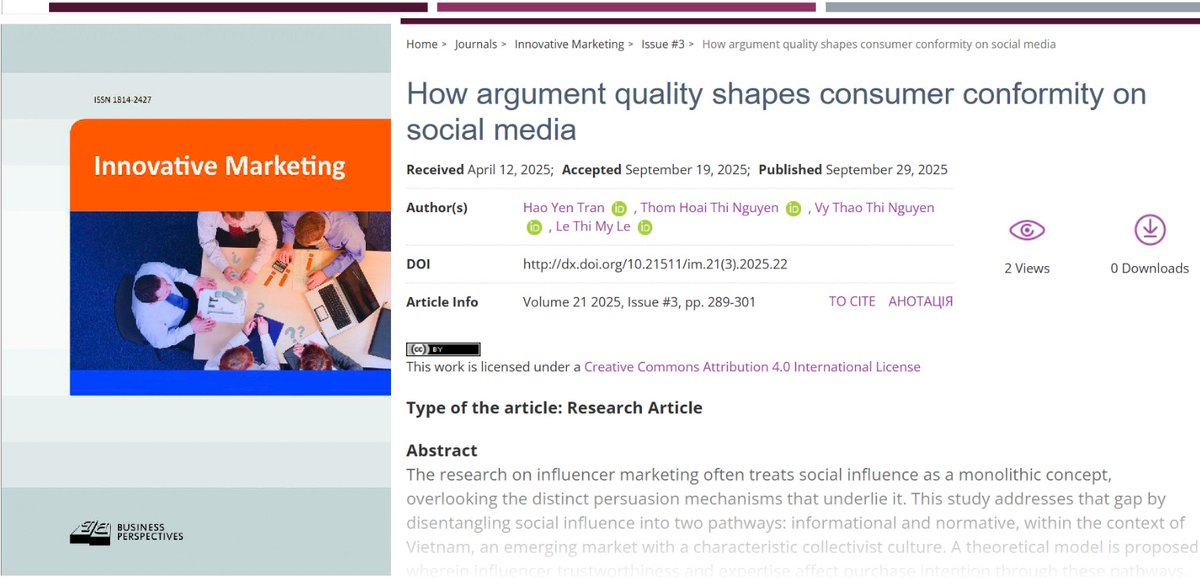Click the Creative Commons BY badge

pyautogui.click(x=443, y=349)
